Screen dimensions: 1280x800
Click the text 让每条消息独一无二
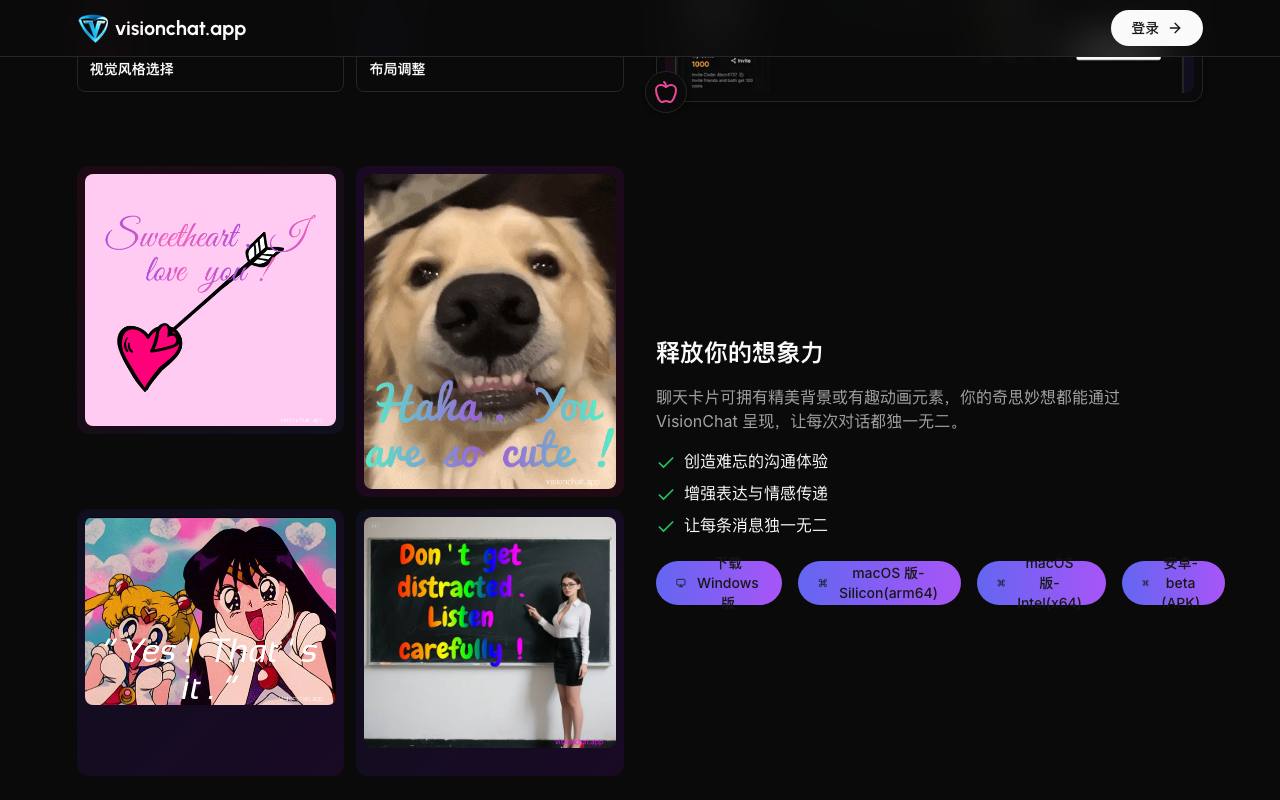756,526
